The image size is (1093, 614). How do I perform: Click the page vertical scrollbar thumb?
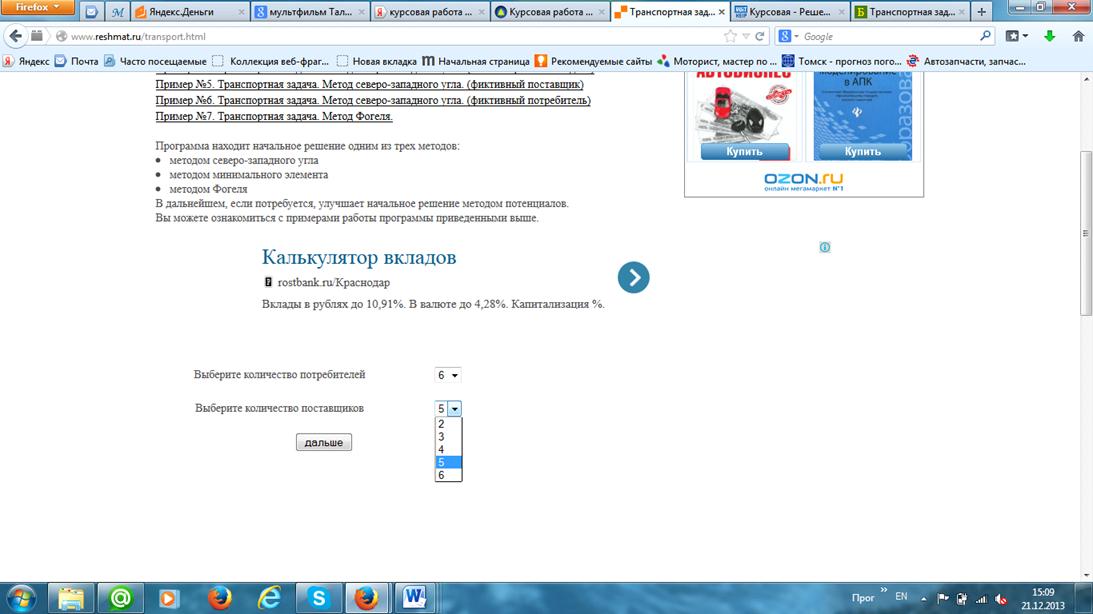click(x=1085, y=233)
